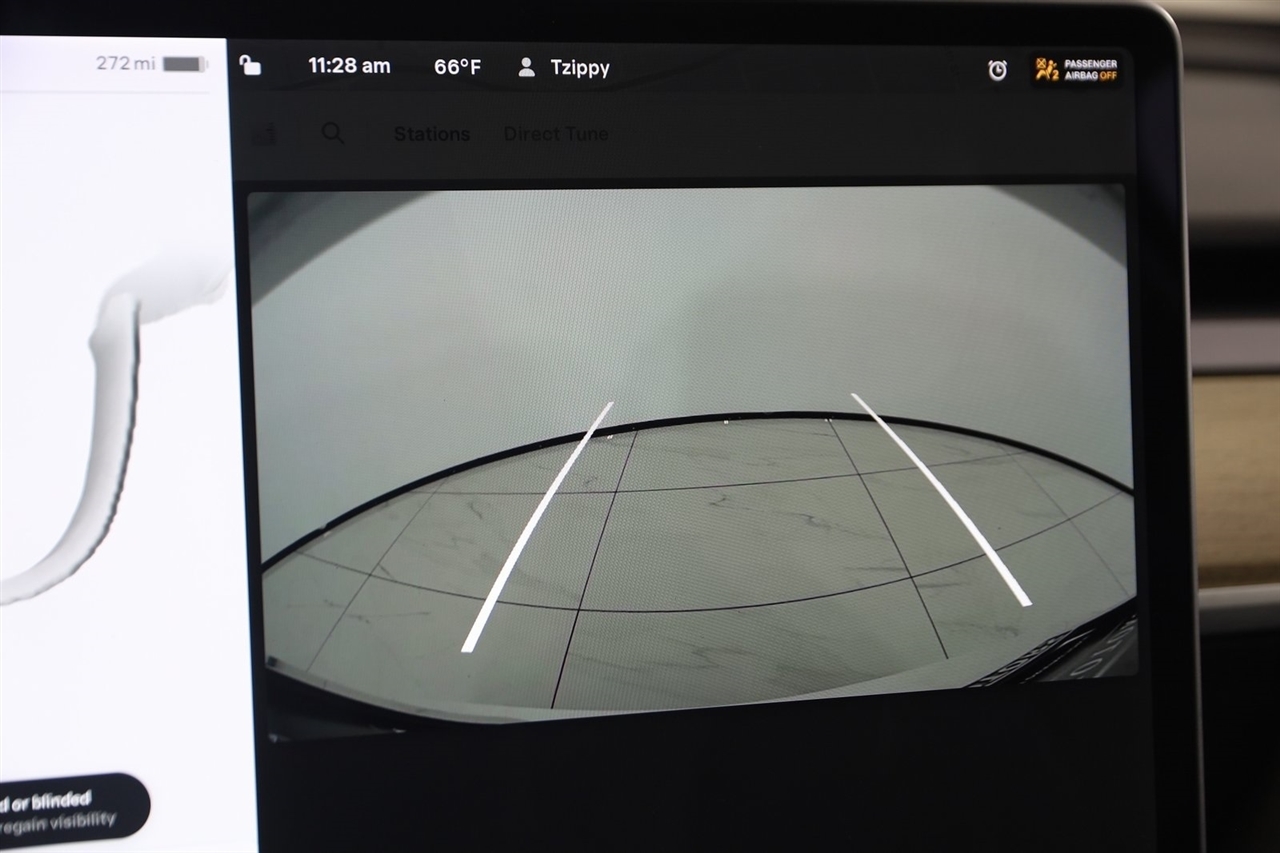The width and height of the screenshot is (1280, 853).
Task: Switch to the Stations tab
Action: (x=432, y=134)
